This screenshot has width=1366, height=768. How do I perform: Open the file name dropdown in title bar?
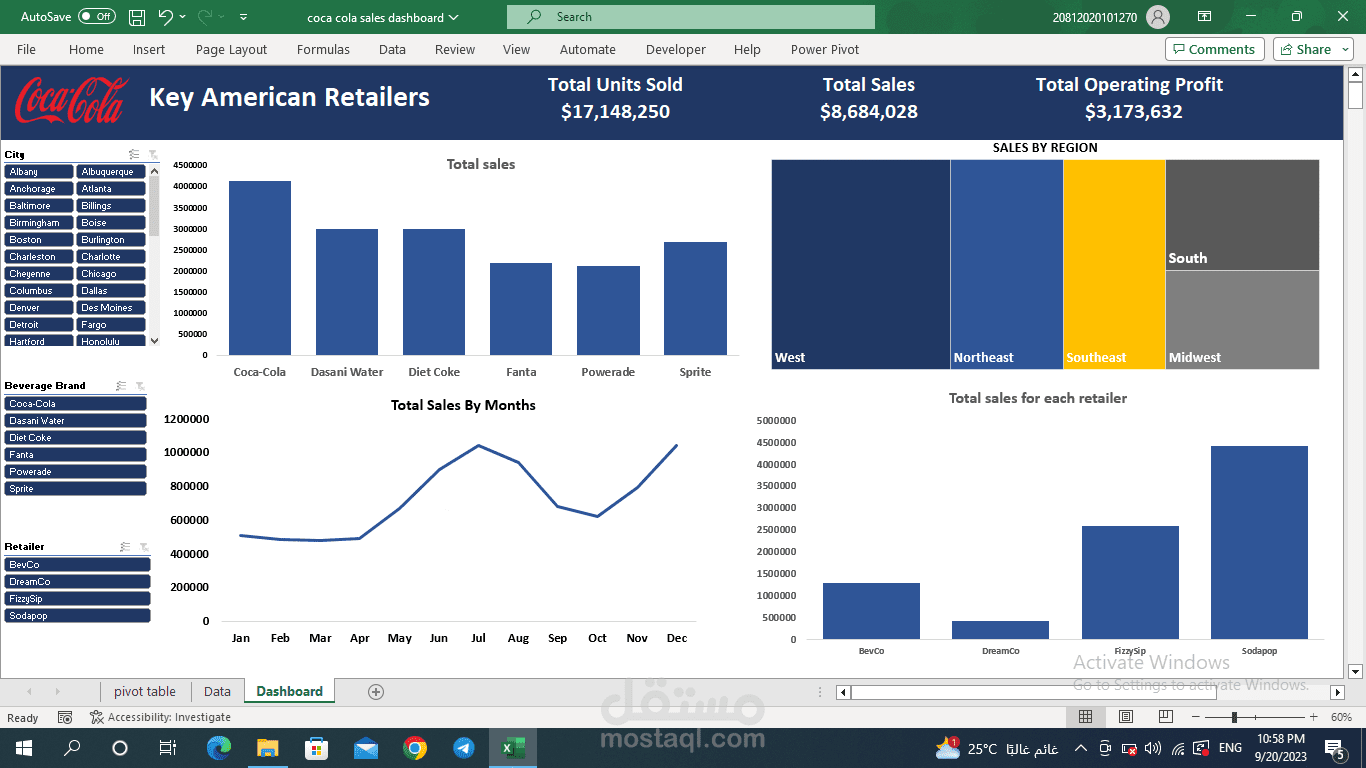(x=454, y=17)
